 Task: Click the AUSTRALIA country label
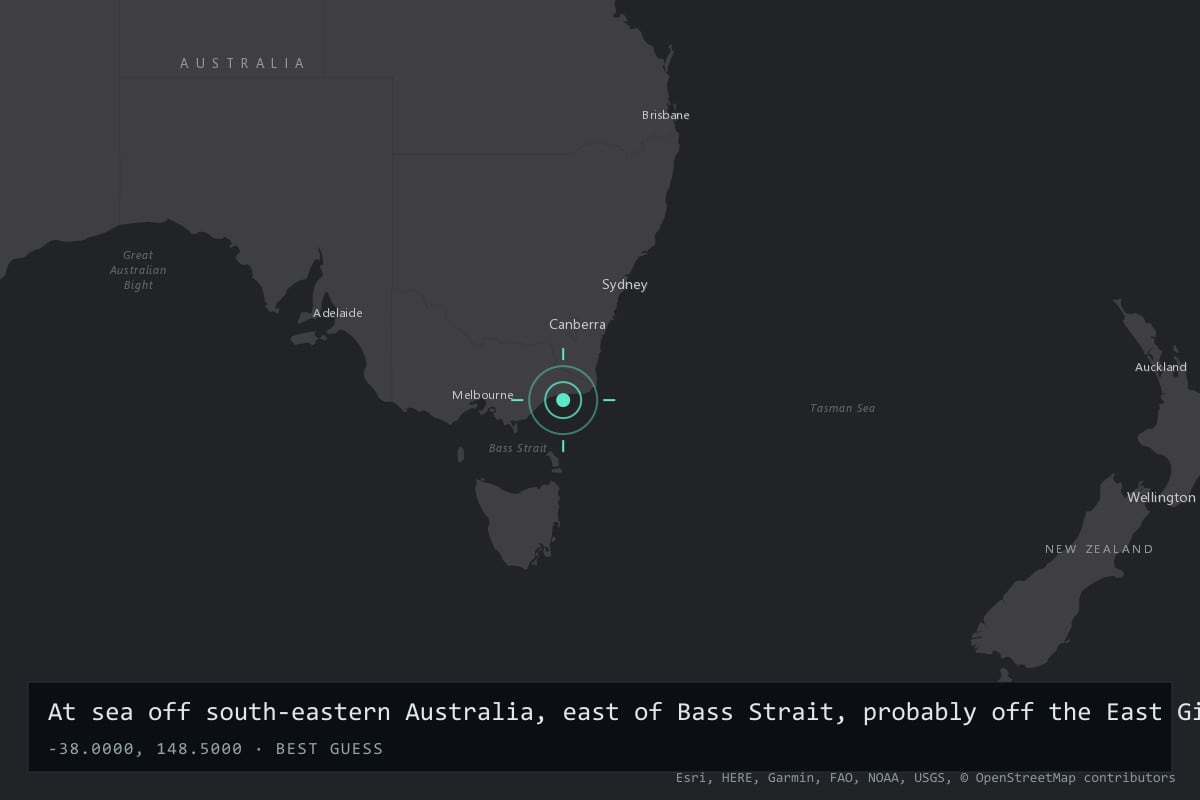(x=243, y=63)
